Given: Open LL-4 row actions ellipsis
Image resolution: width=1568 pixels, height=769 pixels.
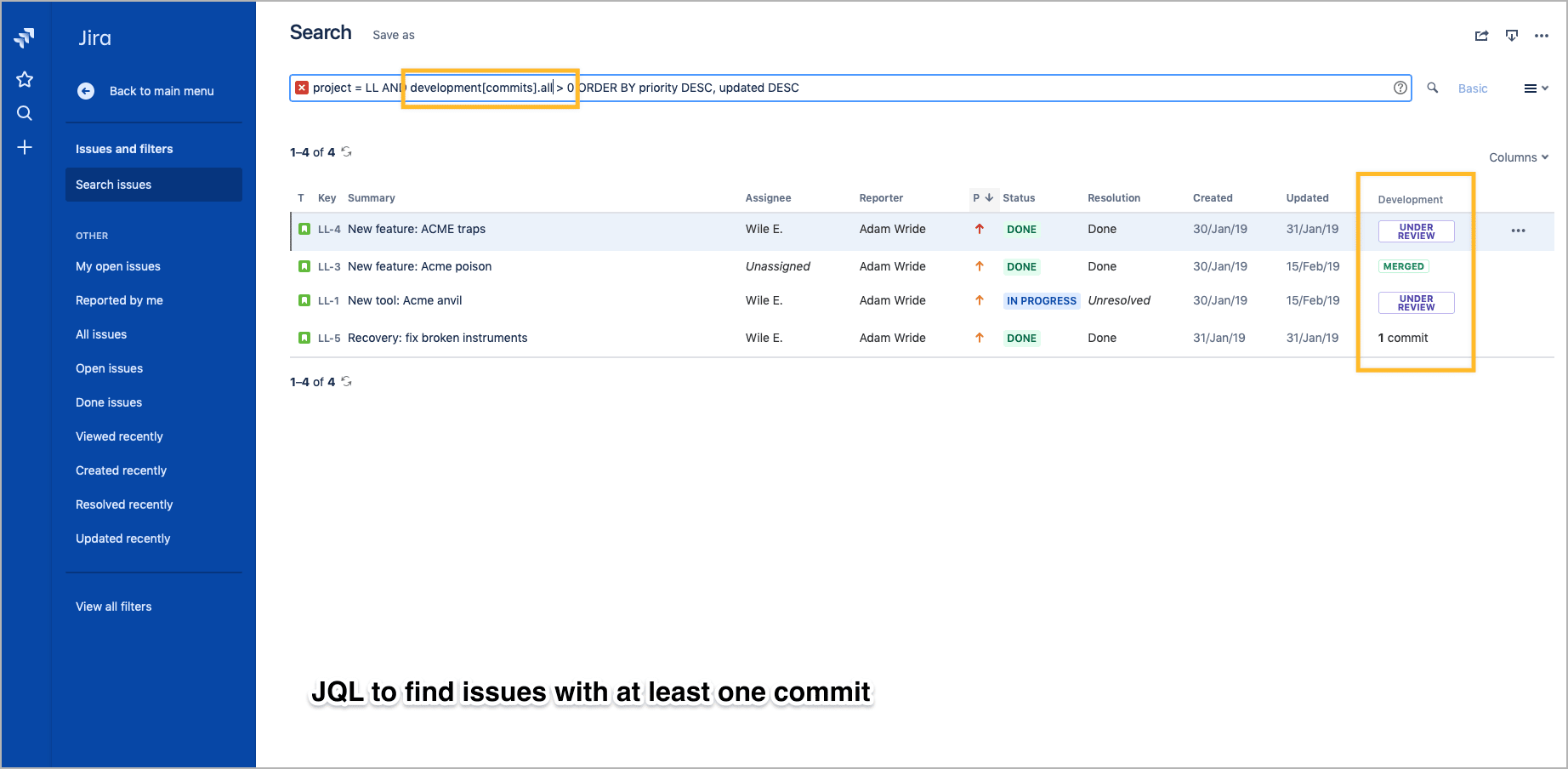Looking at the screenshot, I should pyautogui.click(x=1519, y=231).
